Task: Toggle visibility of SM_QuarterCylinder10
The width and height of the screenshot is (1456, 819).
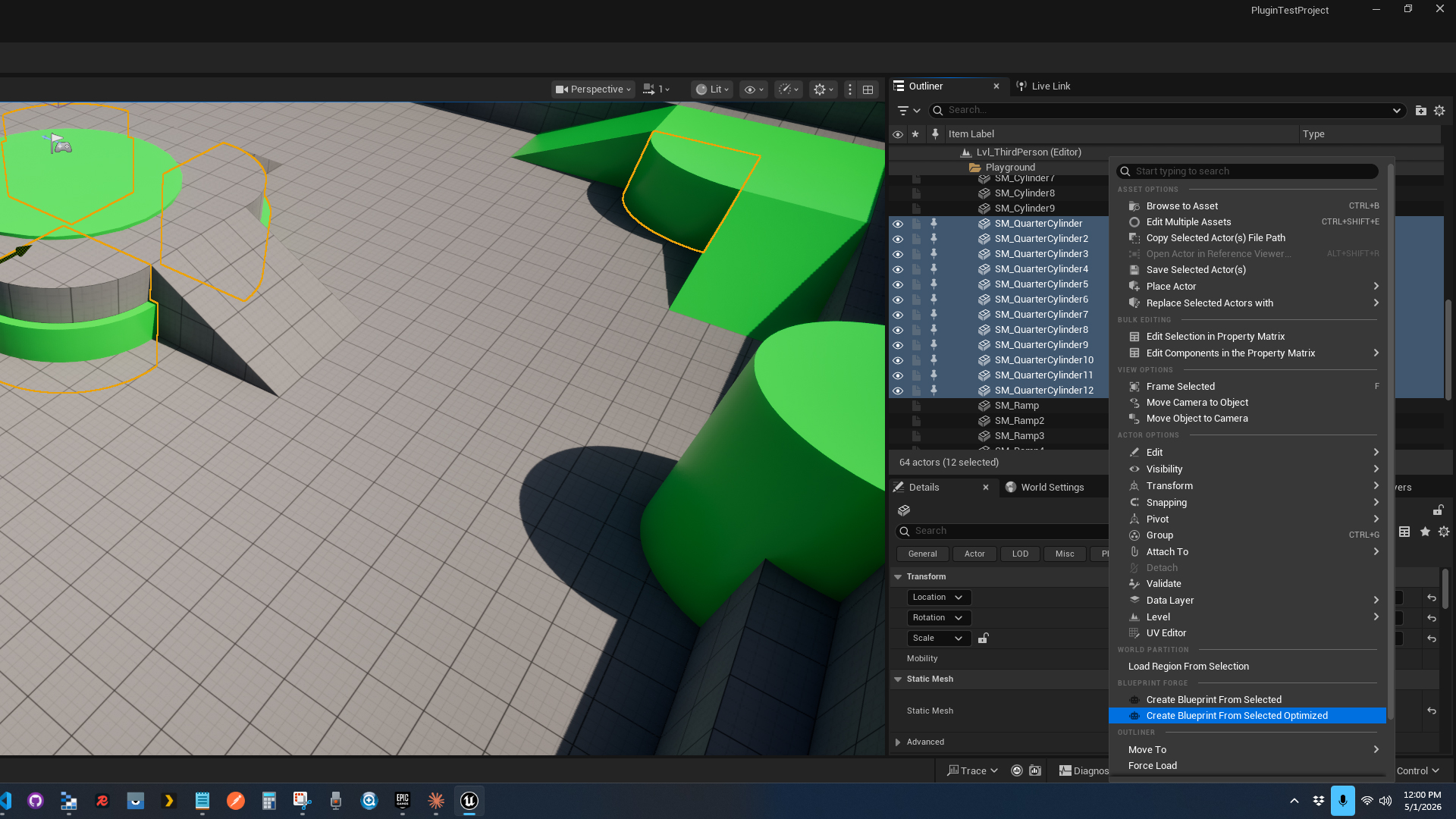Action: pos(898,360)
